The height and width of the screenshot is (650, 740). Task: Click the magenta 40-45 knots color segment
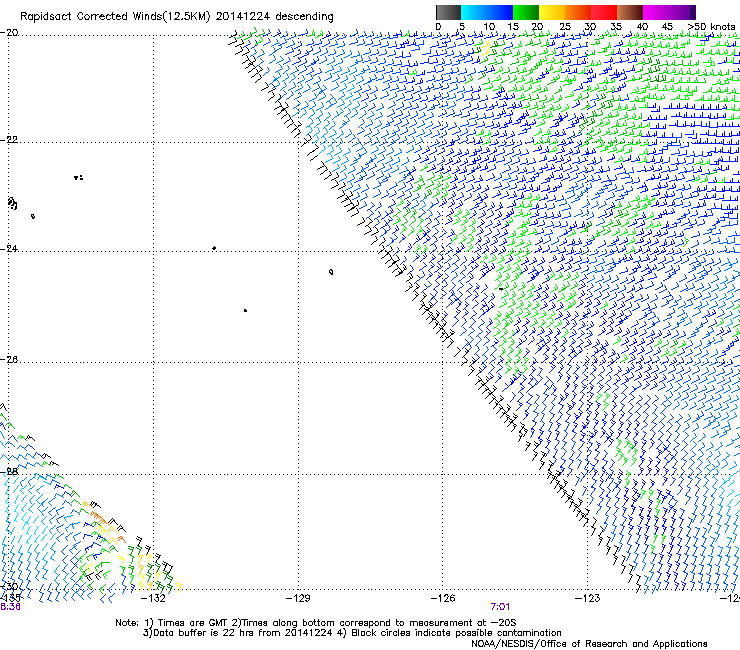tap(656, 12)
